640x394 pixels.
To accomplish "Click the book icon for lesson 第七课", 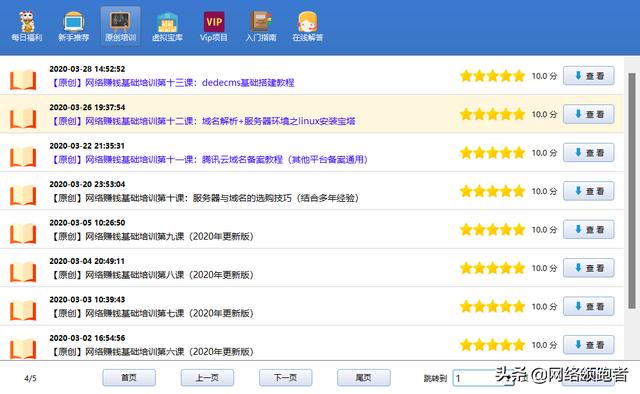I will click(23, 310).
